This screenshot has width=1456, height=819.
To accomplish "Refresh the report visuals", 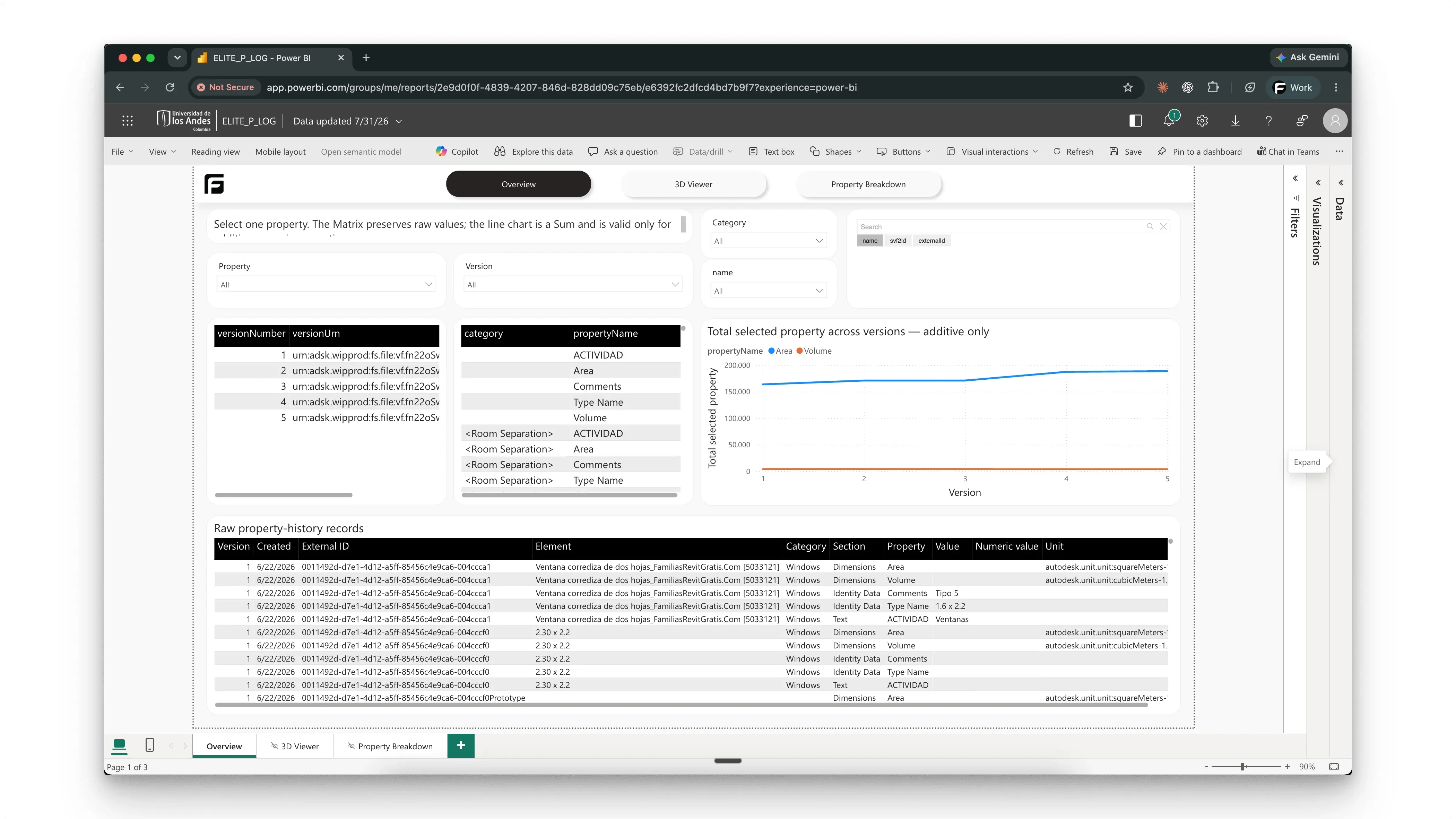I will [1073, 152].
